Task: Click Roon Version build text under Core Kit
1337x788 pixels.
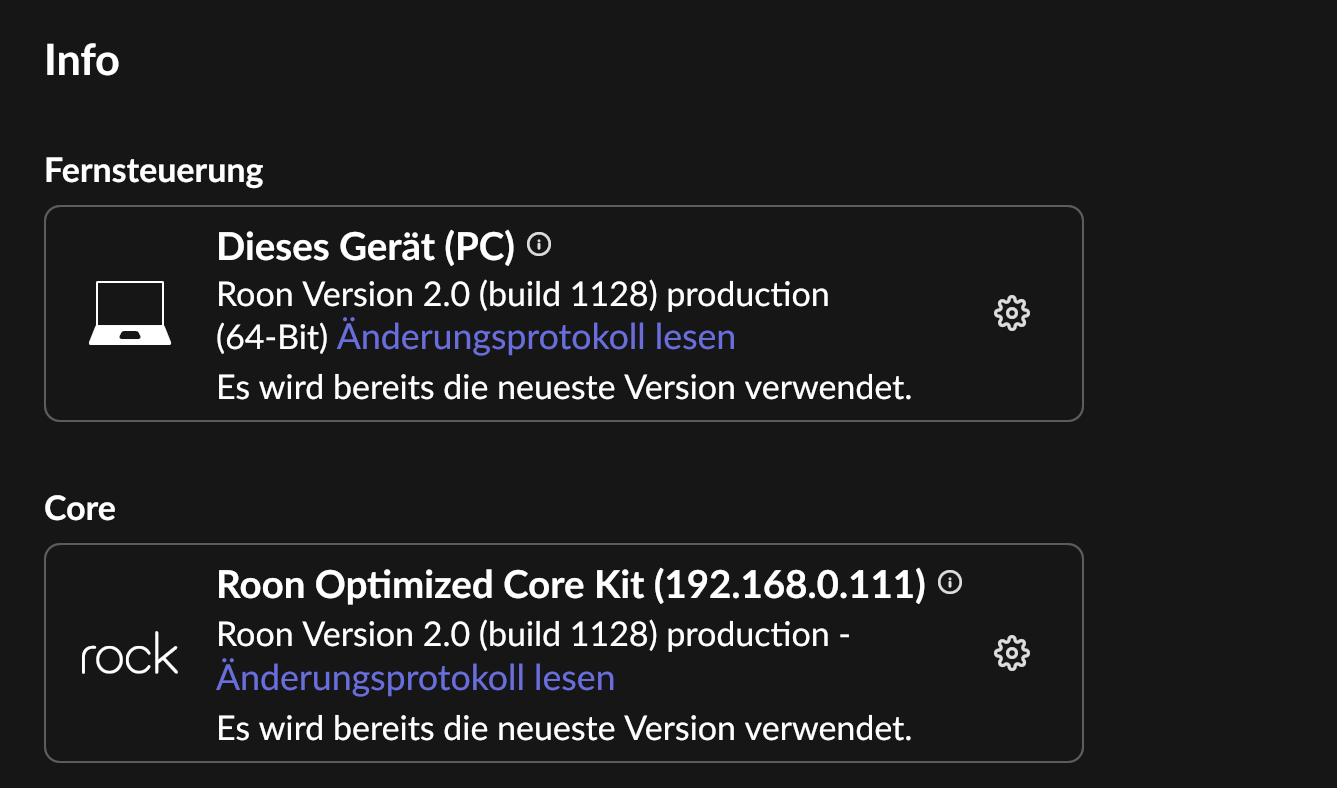Action: click(x=440, y=635)
